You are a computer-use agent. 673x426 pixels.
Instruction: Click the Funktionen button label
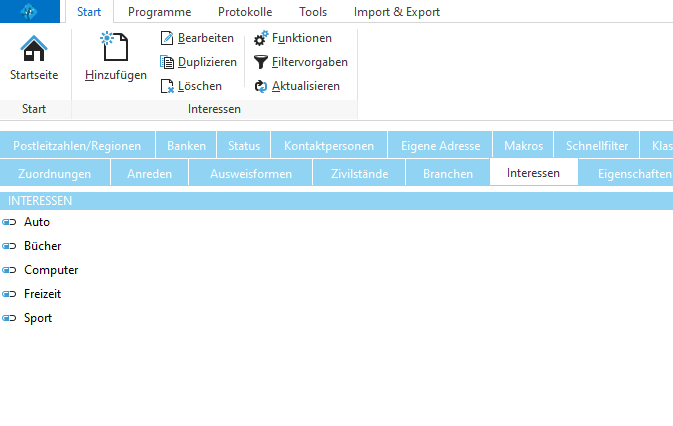302,38
